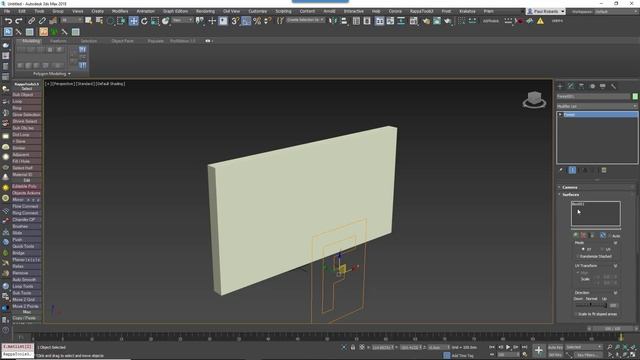Viewport: 640px width, 360px height.
Task: Click the surfaces list box in Surfaces rollout
Action: coord(596,213)
